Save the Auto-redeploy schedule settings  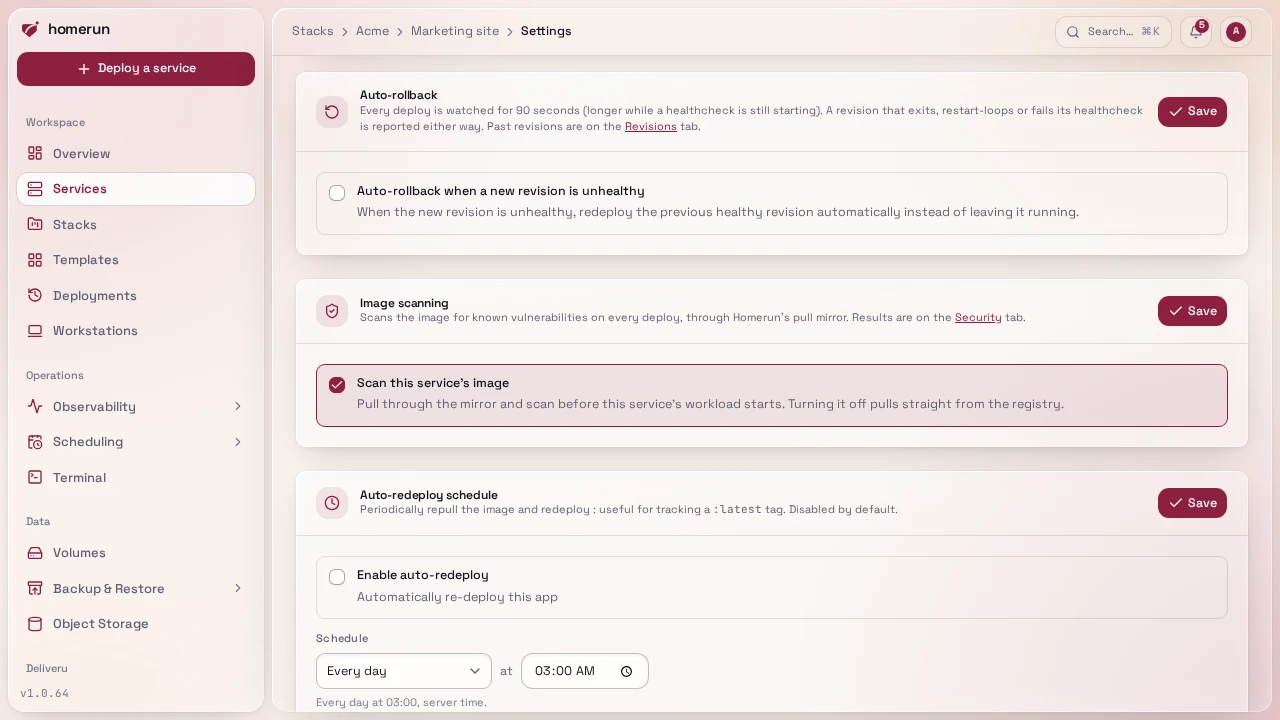[1192, 503]
